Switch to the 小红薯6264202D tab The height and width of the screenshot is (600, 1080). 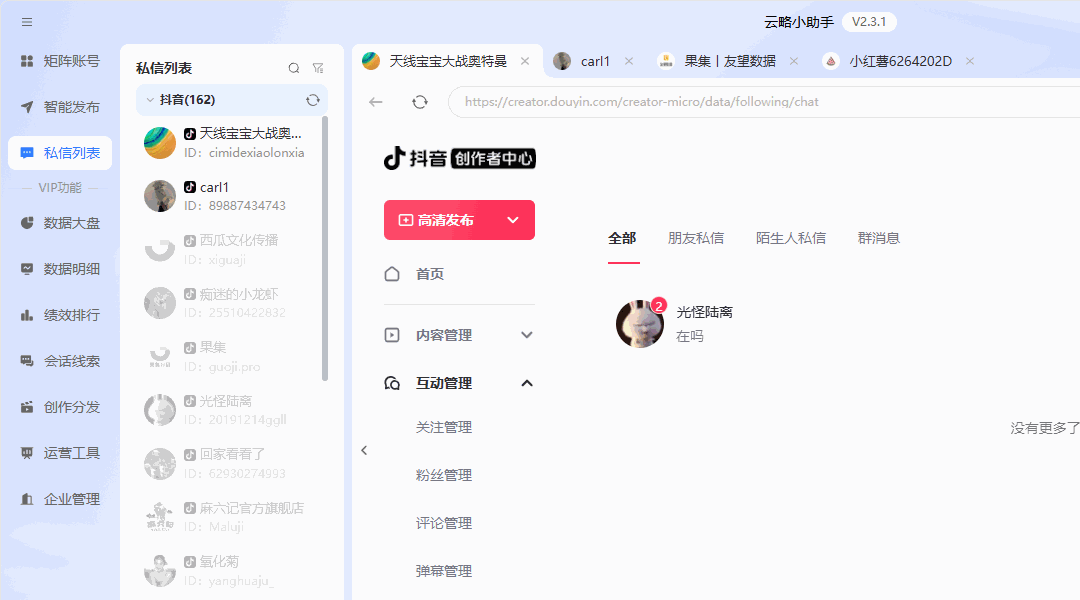coord(888,61)
